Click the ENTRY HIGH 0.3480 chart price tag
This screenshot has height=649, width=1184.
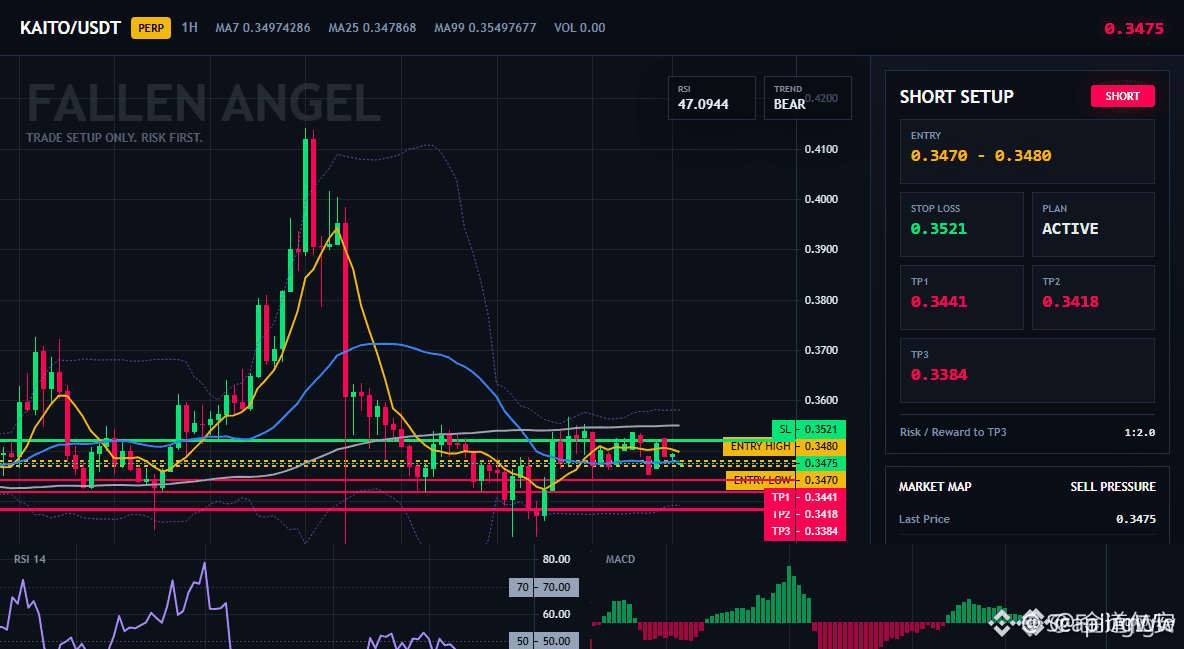click(x=784, y=446)
